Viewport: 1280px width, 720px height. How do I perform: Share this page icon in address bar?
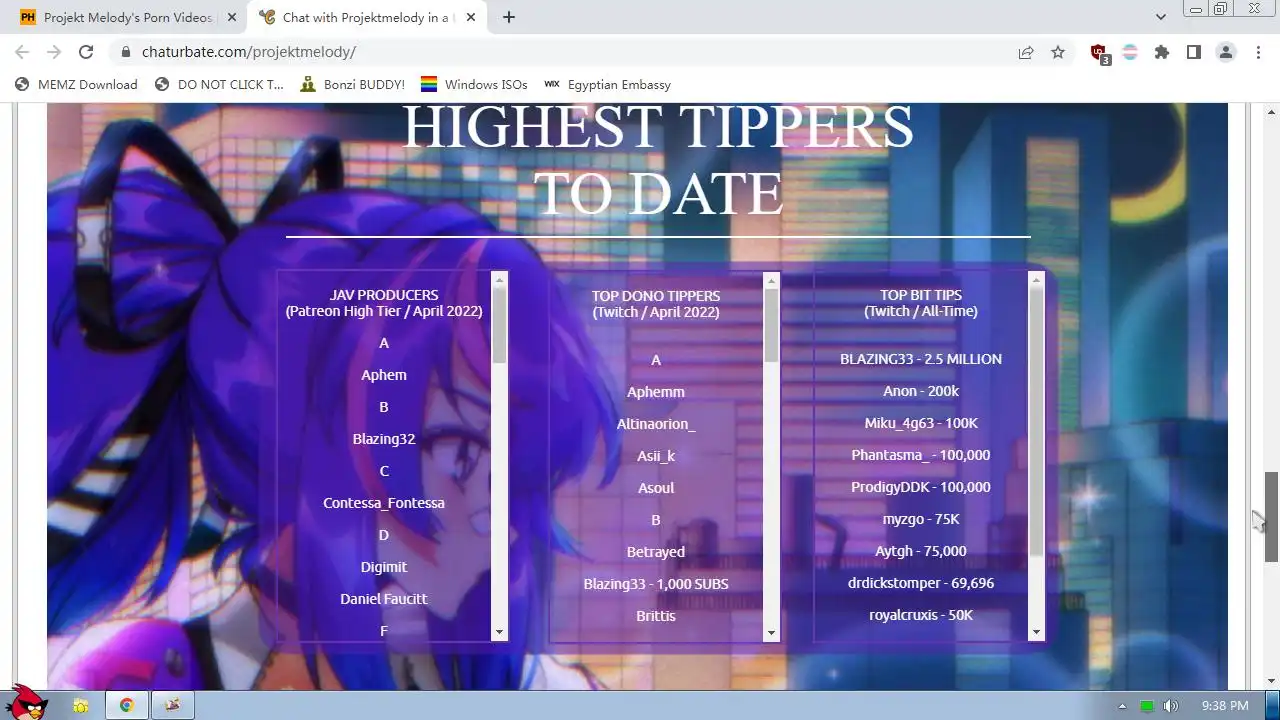pos(1026,52)
